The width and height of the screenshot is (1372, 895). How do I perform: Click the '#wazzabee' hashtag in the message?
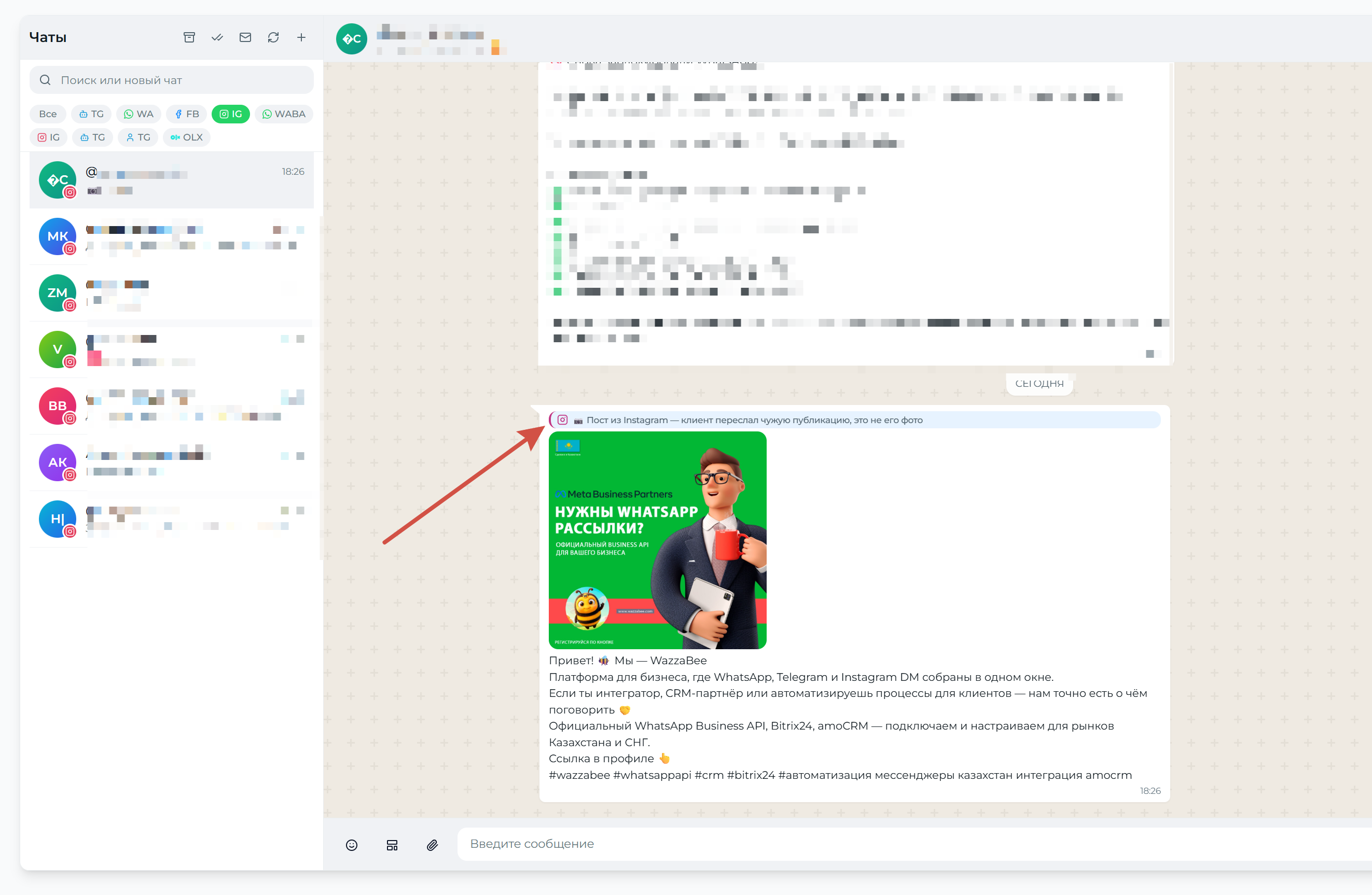coord(579,775)
